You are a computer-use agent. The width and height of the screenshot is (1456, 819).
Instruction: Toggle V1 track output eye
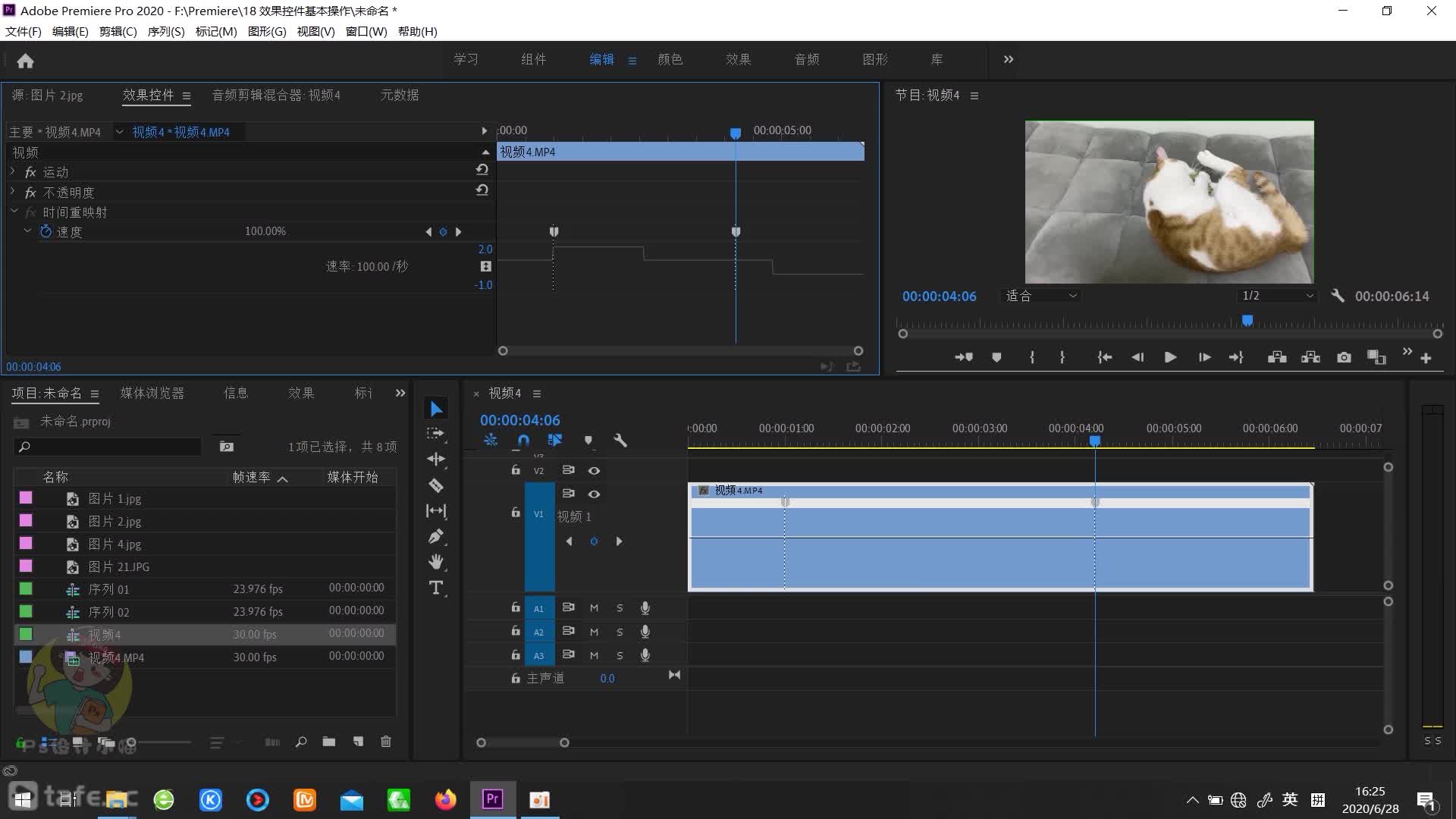[x=594, y=494]
